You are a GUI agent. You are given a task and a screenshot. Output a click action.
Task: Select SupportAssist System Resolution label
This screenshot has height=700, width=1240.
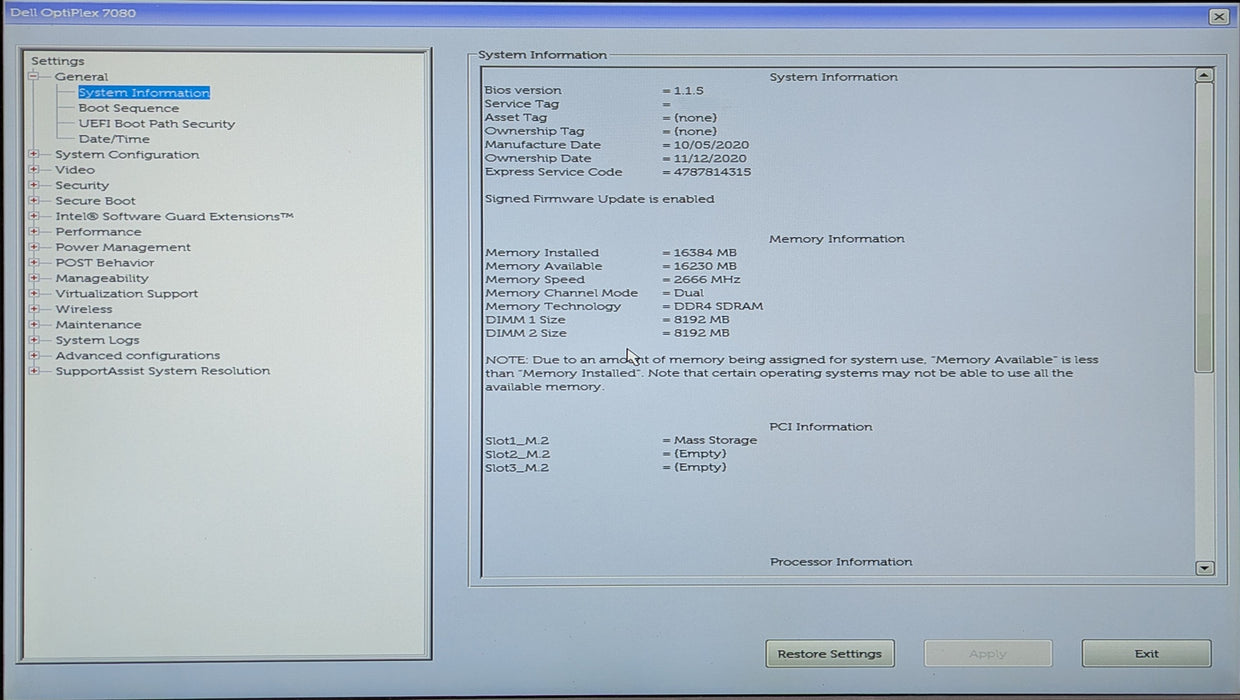[x=163, y=371]
